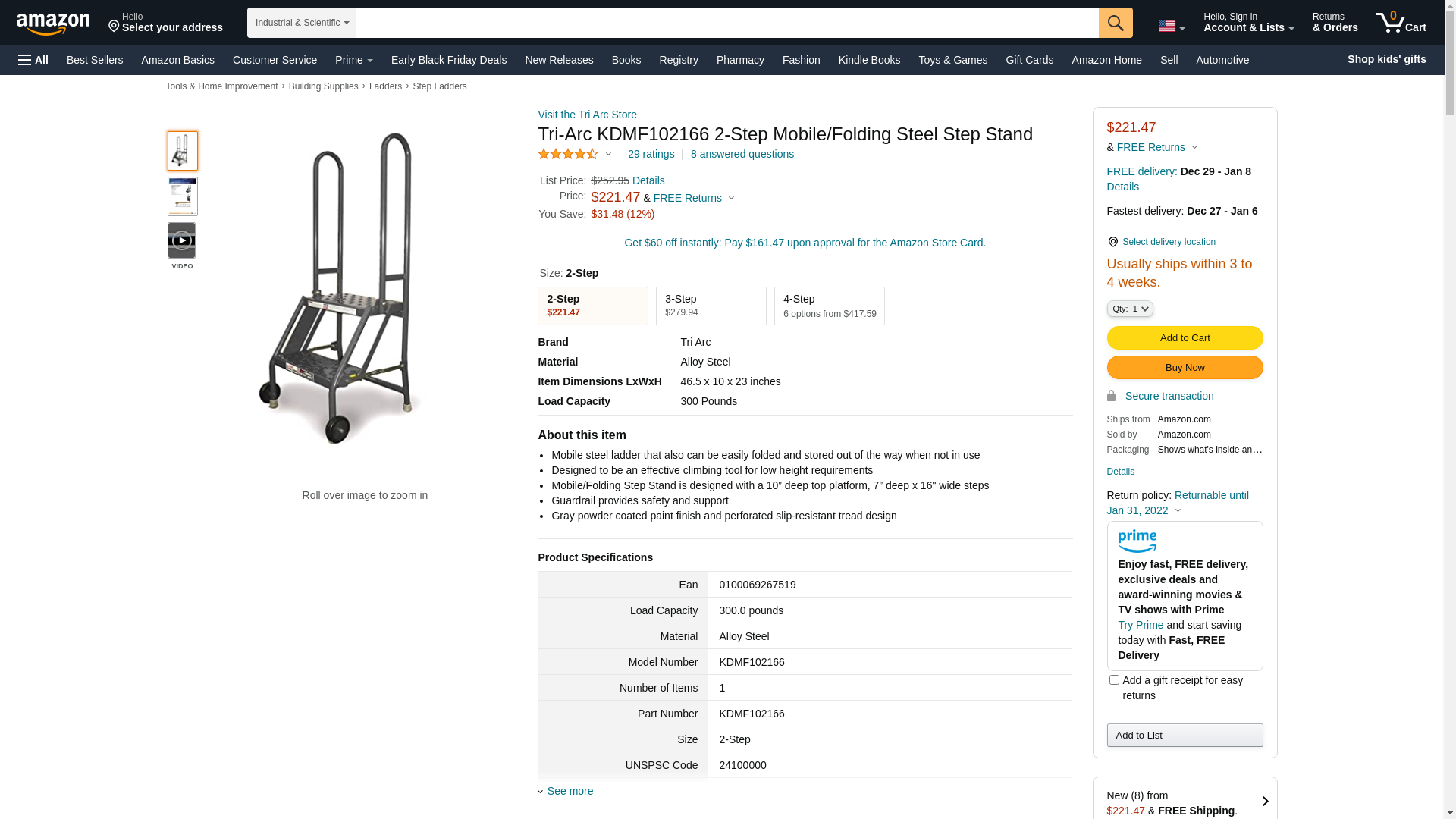The width and height of the screenshot is (1456, 819).
Task: Click the star rating icons
Action: [568, 154]
